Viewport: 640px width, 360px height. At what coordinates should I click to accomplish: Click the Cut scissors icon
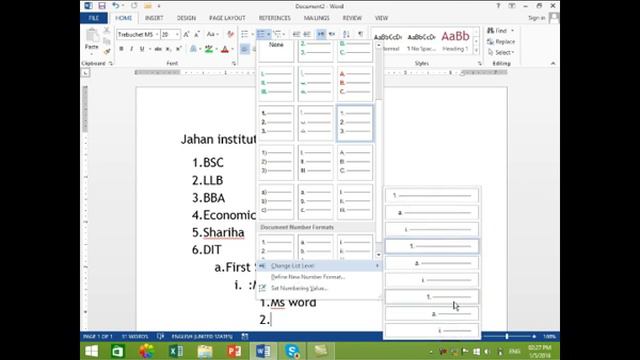[x=107, y=31]
